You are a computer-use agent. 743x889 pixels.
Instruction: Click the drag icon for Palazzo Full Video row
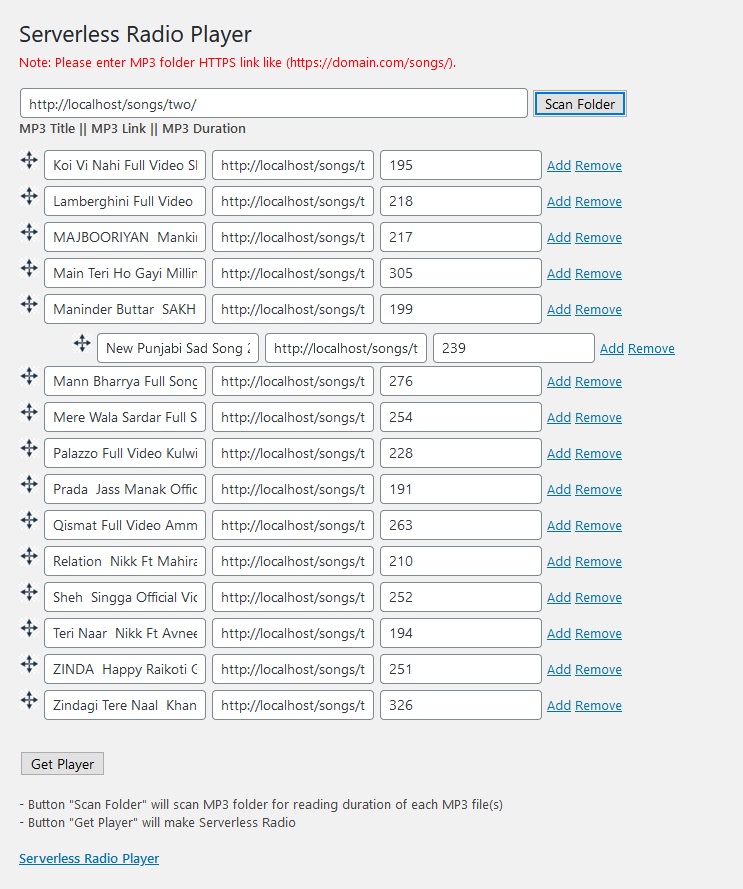(29, 449)
